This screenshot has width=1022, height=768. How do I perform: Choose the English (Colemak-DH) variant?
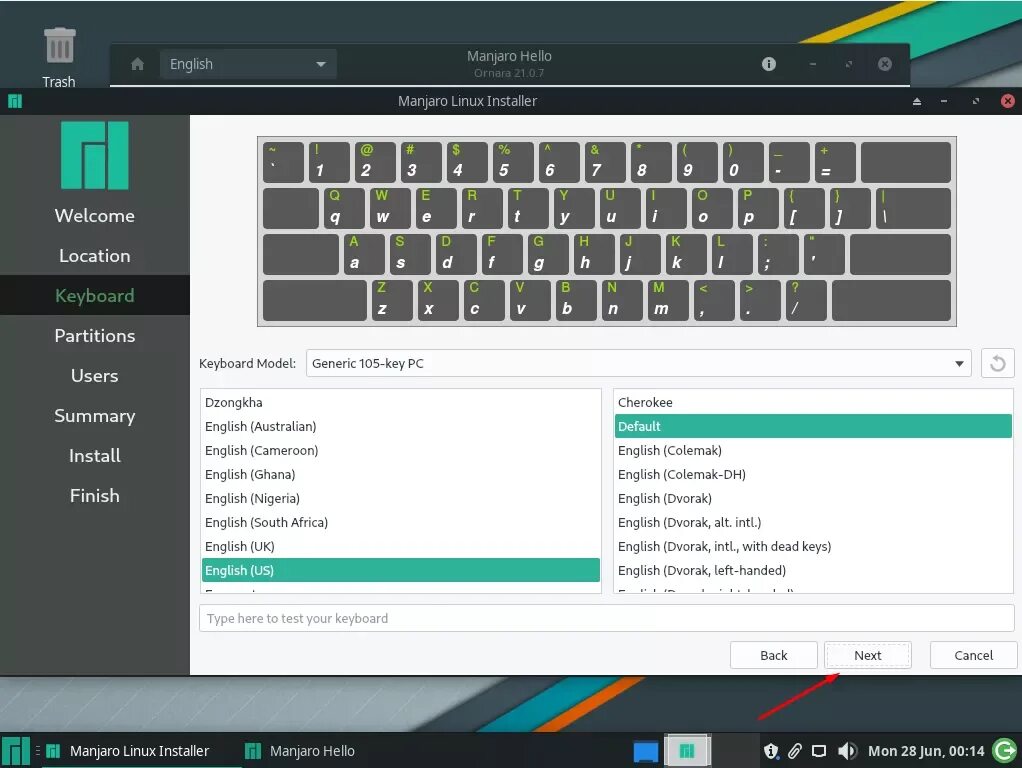pyautogui.click(x=813, y=475)
